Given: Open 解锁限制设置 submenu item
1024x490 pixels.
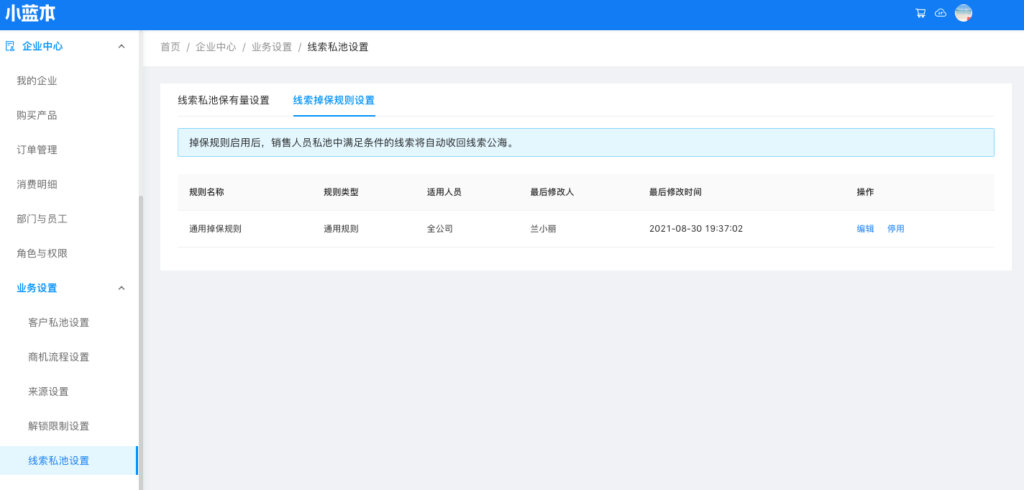Looking at the screenshot, I should click(x=59, y=426).
